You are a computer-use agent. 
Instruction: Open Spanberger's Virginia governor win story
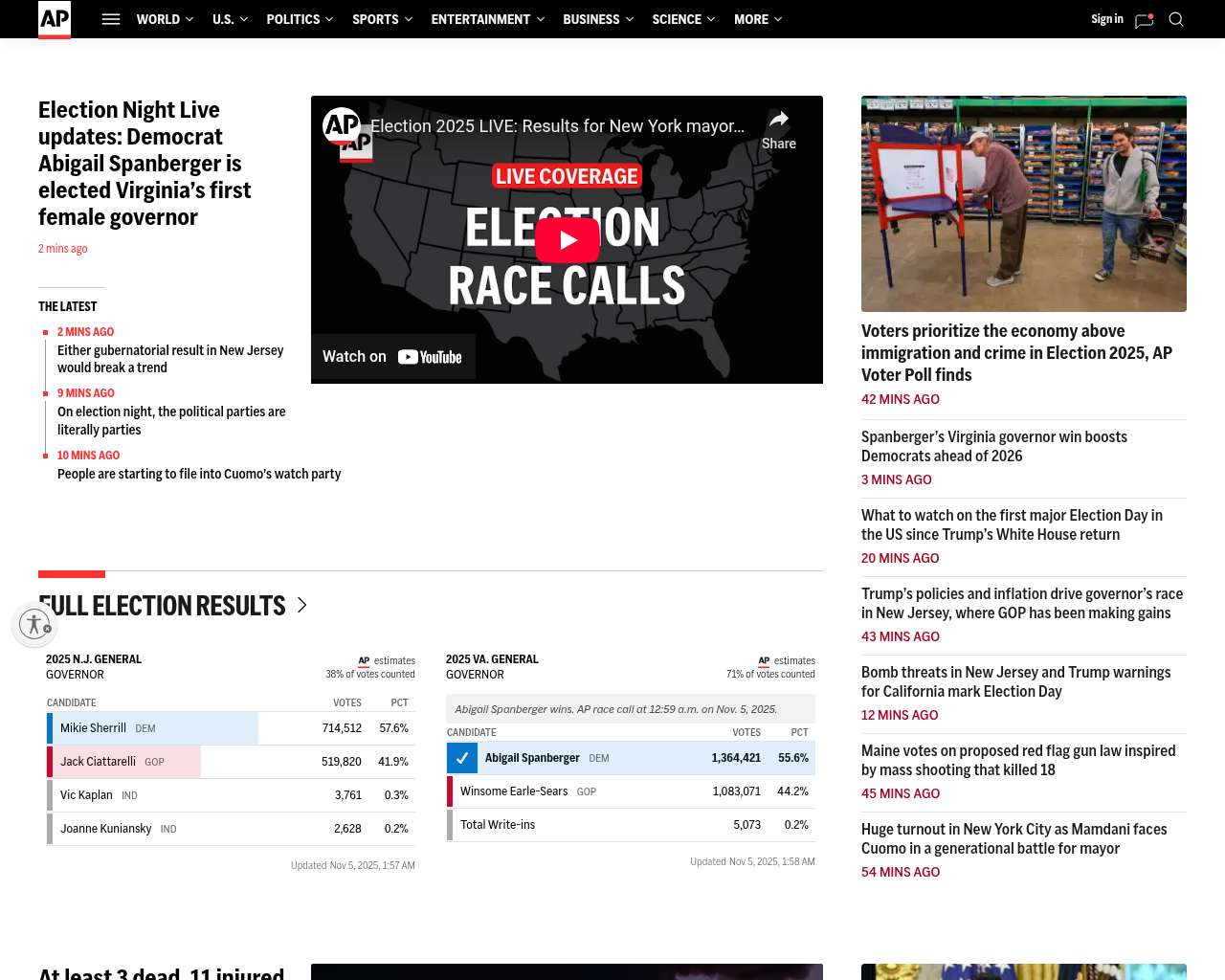[x=994, y=446]
